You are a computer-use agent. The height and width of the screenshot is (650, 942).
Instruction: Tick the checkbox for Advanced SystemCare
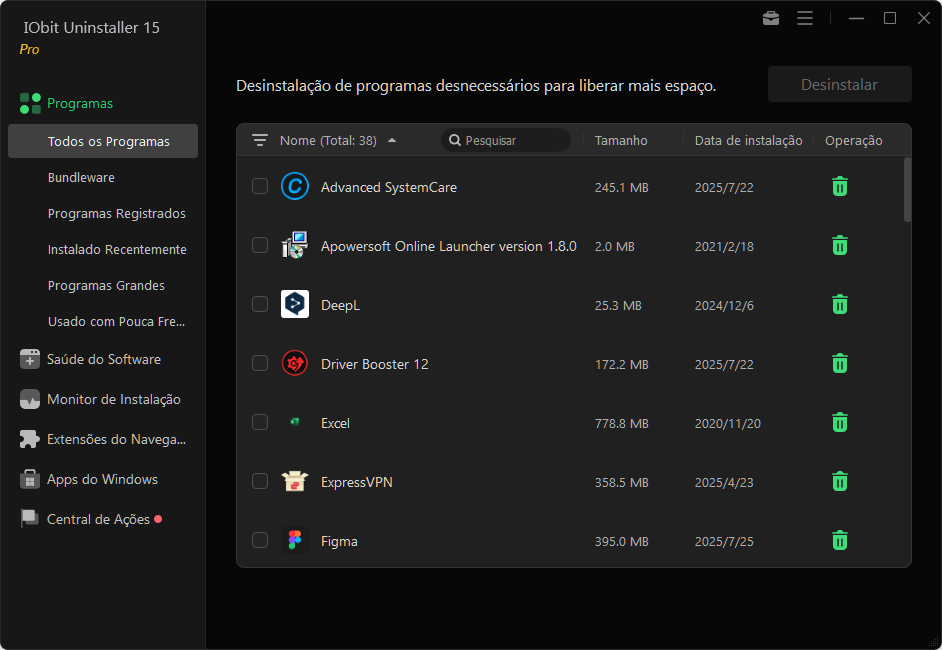click(260, 187)
